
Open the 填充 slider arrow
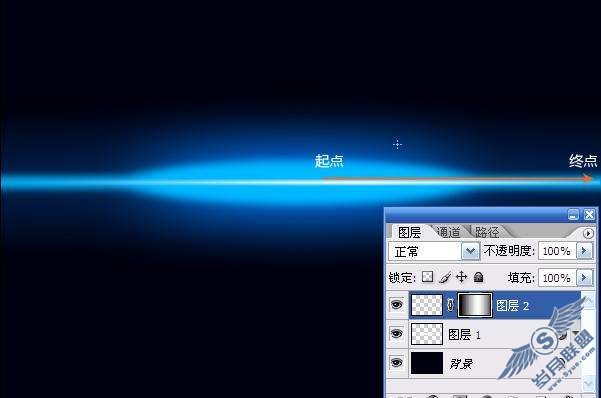point(585,277)
